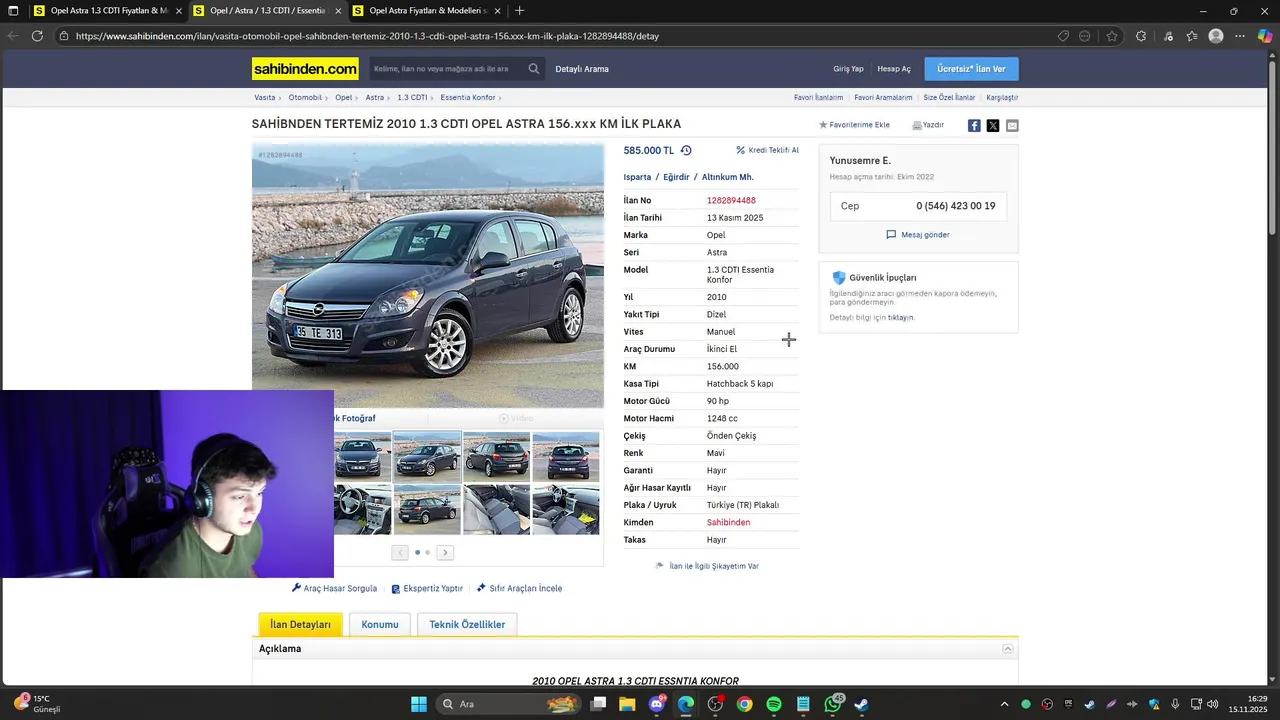Screen dimensions: 1280x720
Task: Switch to İlan Detayları tab
Action: 300,624
